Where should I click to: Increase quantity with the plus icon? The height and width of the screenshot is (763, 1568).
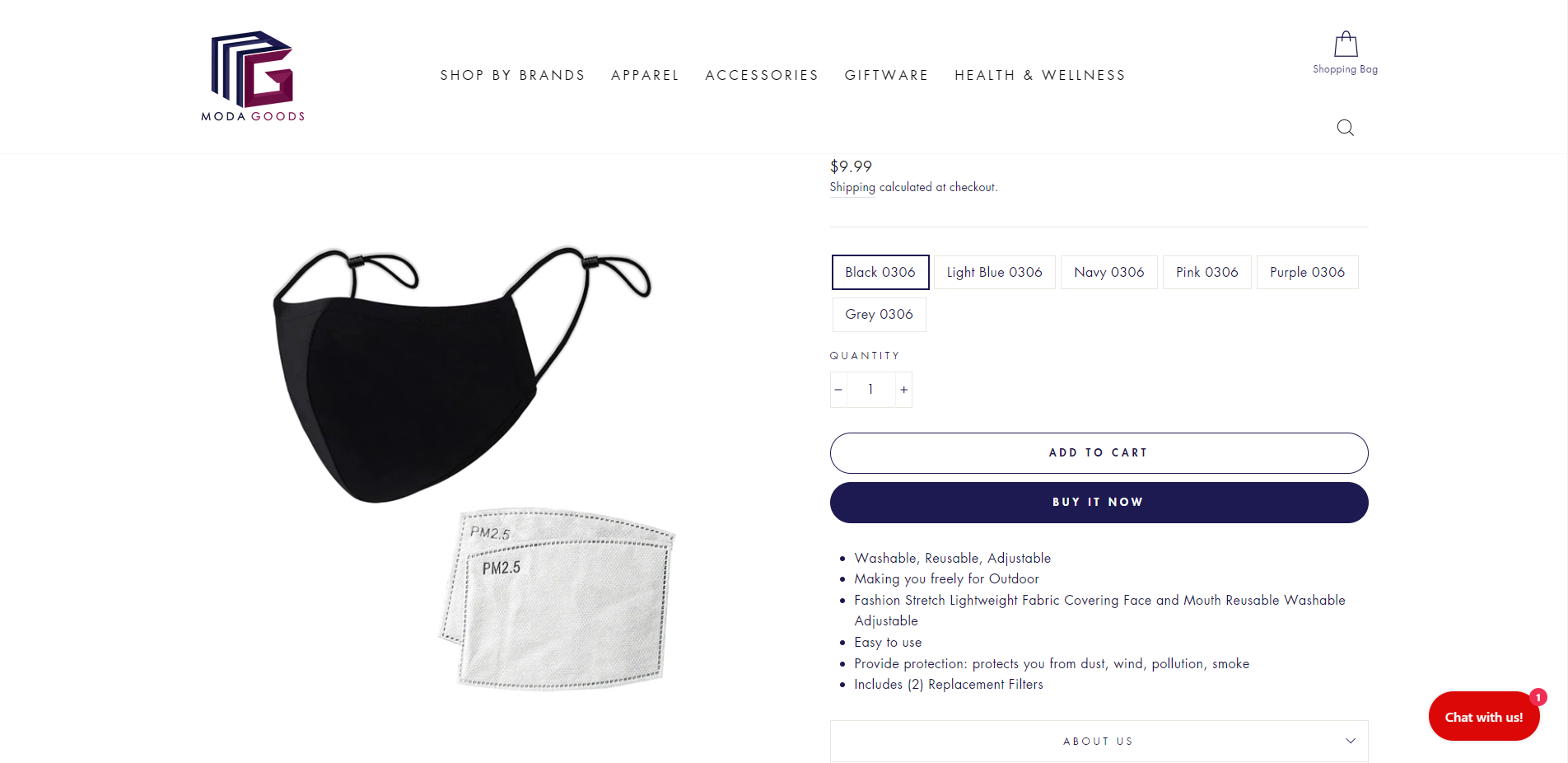pyautogui.click(x=903, y=390)
